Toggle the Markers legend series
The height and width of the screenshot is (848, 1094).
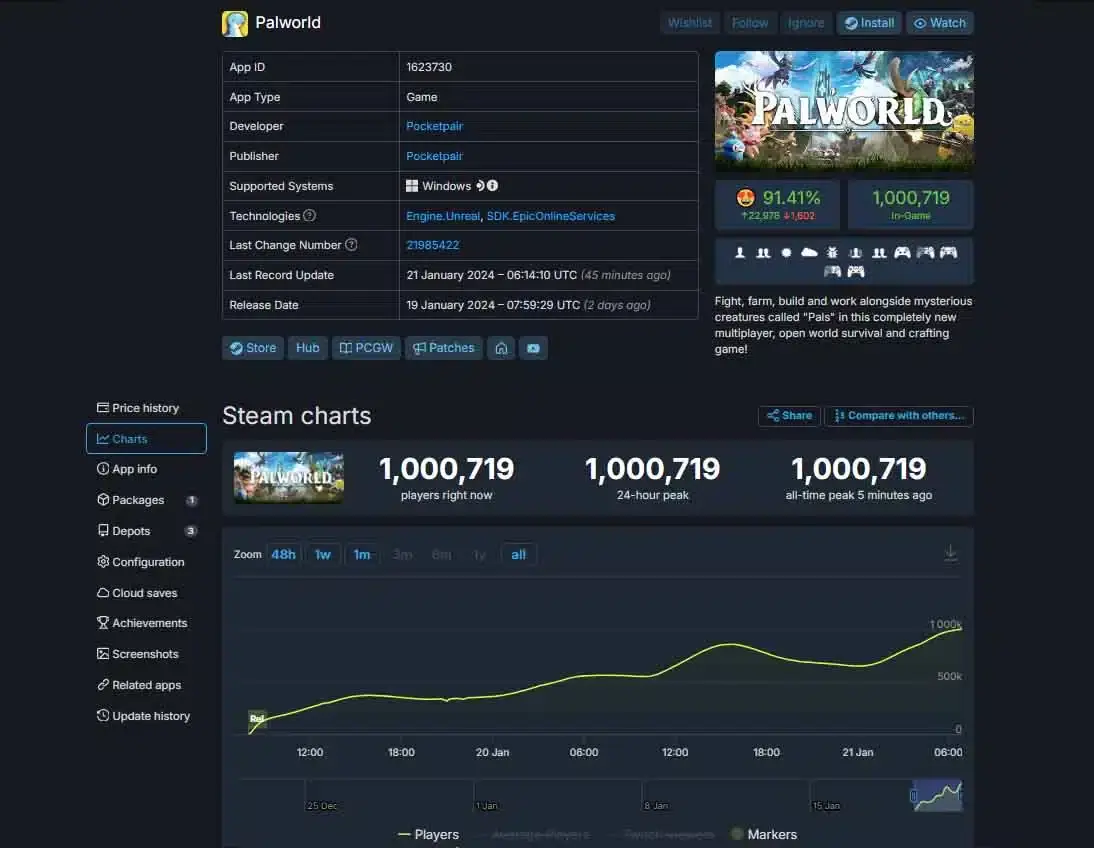pos(764,834)
